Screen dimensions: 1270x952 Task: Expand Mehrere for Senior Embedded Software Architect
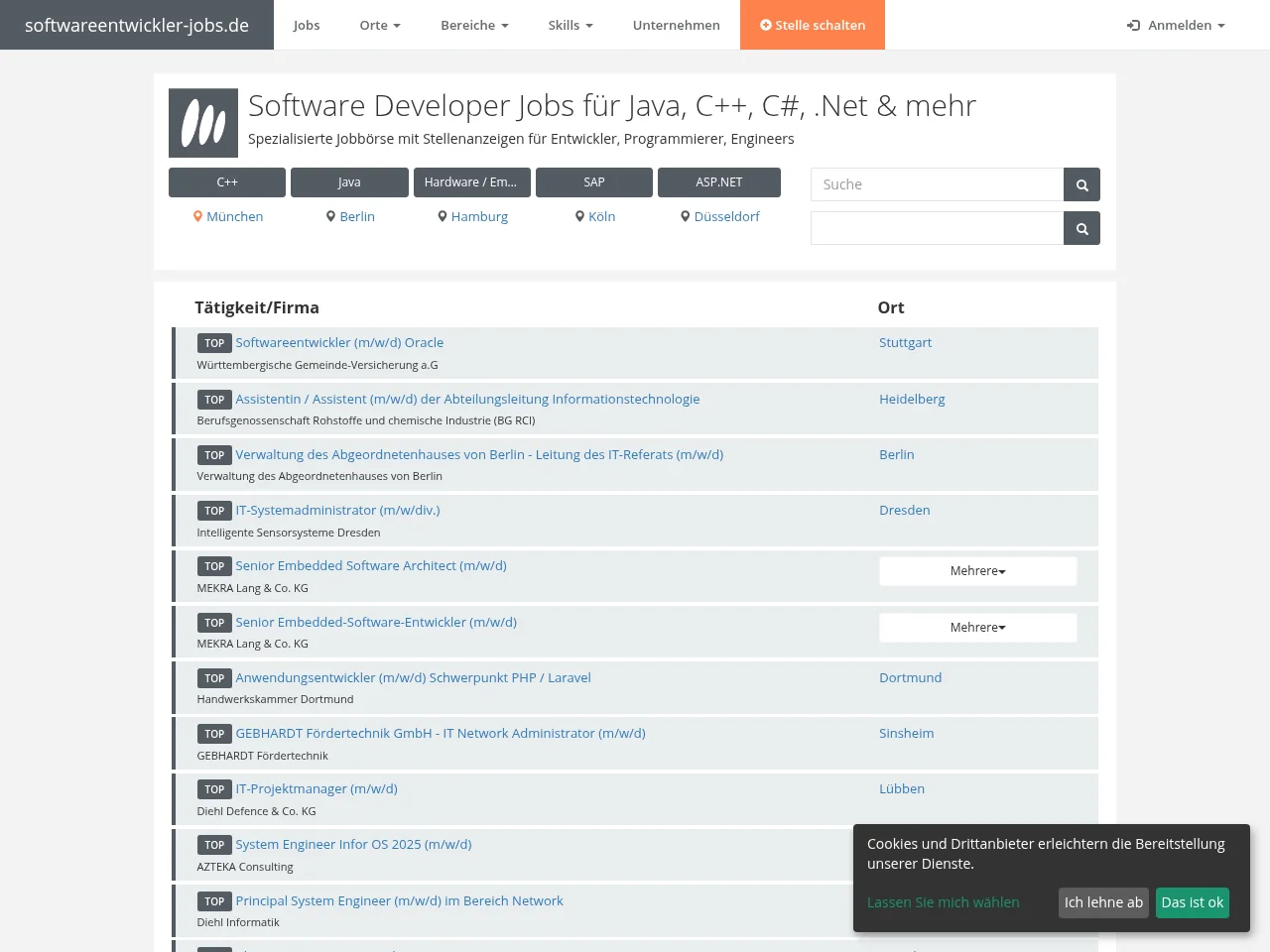(x=978, y=571)
